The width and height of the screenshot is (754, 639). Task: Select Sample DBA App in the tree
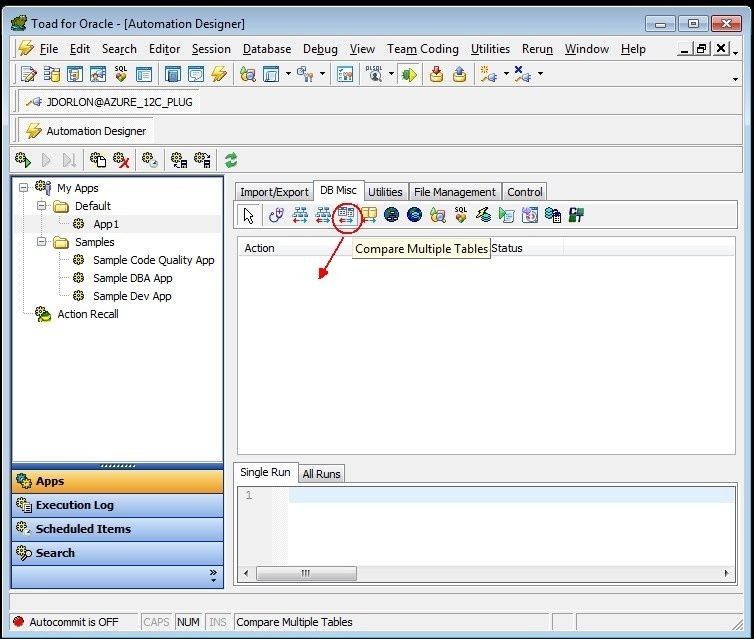[133, 278]
